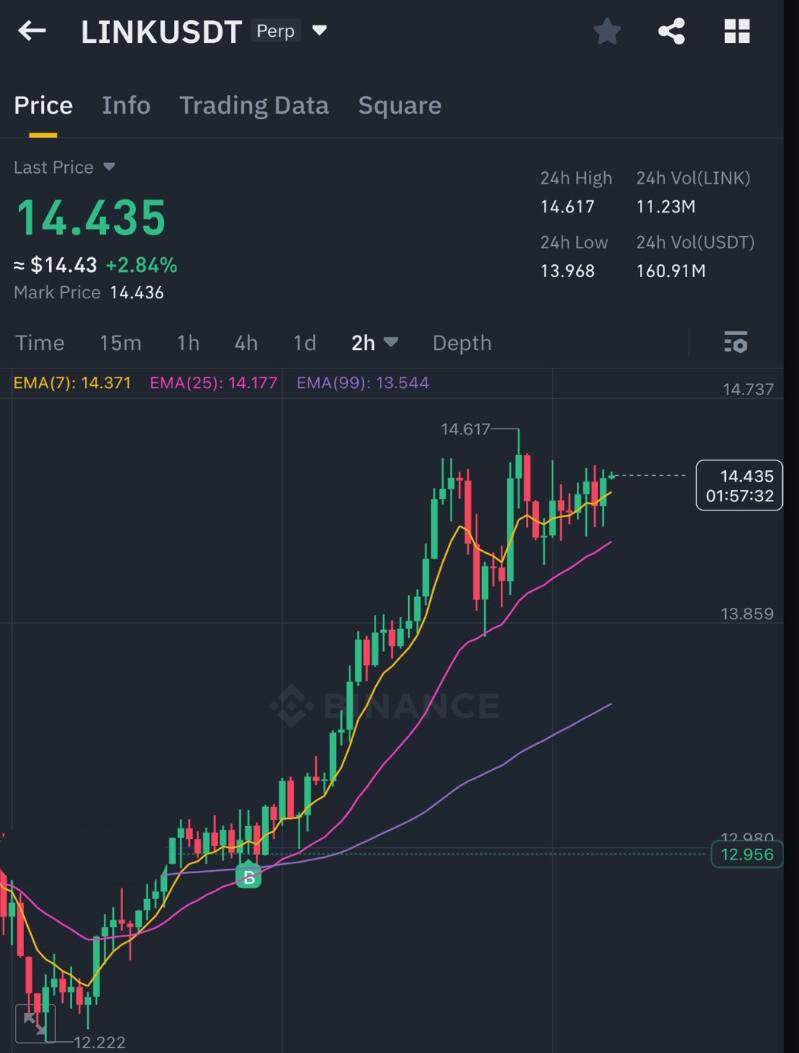Tap the EMA(25) indicator label

(214, 383)
